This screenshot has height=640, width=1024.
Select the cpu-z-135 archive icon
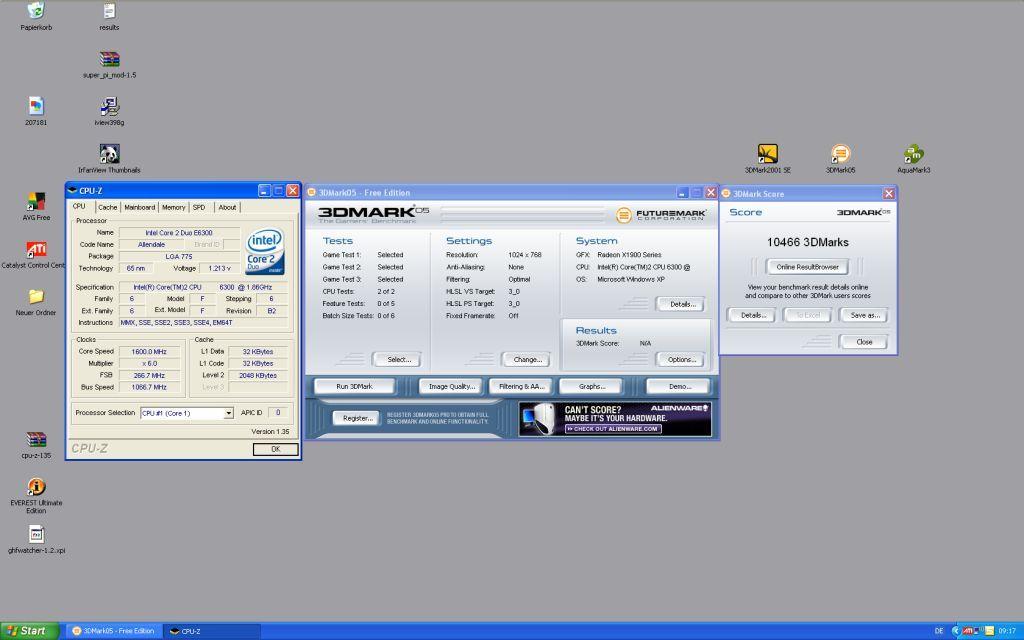[x=36, y=440]
